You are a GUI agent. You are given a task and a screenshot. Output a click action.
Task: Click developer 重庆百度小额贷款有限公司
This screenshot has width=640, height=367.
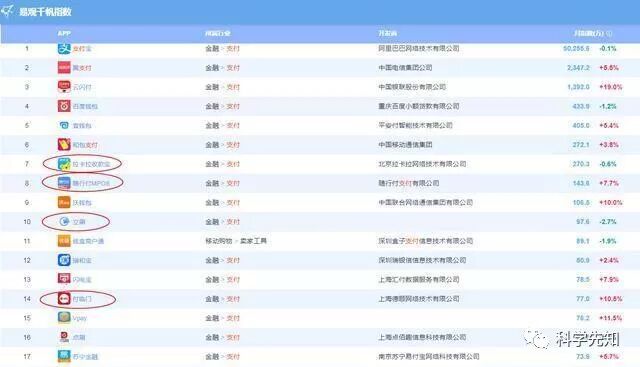[x=418, y=106]
